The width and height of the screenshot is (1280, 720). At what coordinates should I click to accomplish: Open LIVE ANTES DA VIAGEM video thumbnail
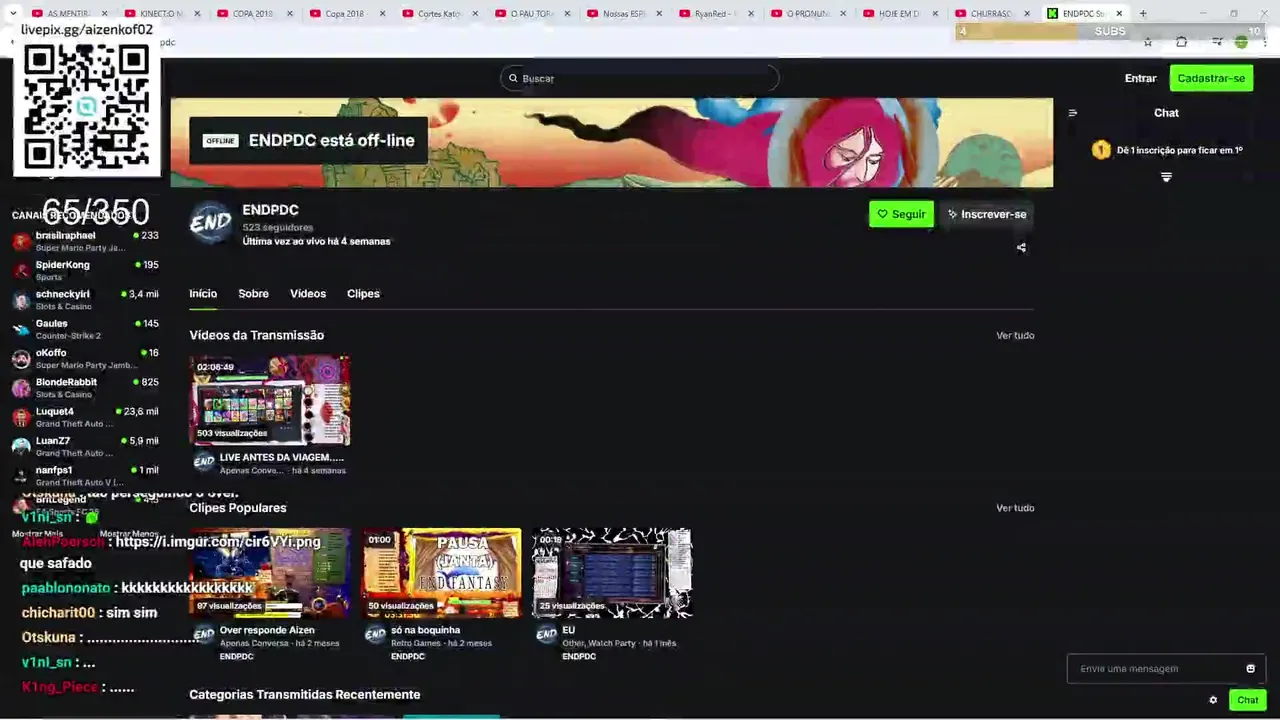coord(270,400)
